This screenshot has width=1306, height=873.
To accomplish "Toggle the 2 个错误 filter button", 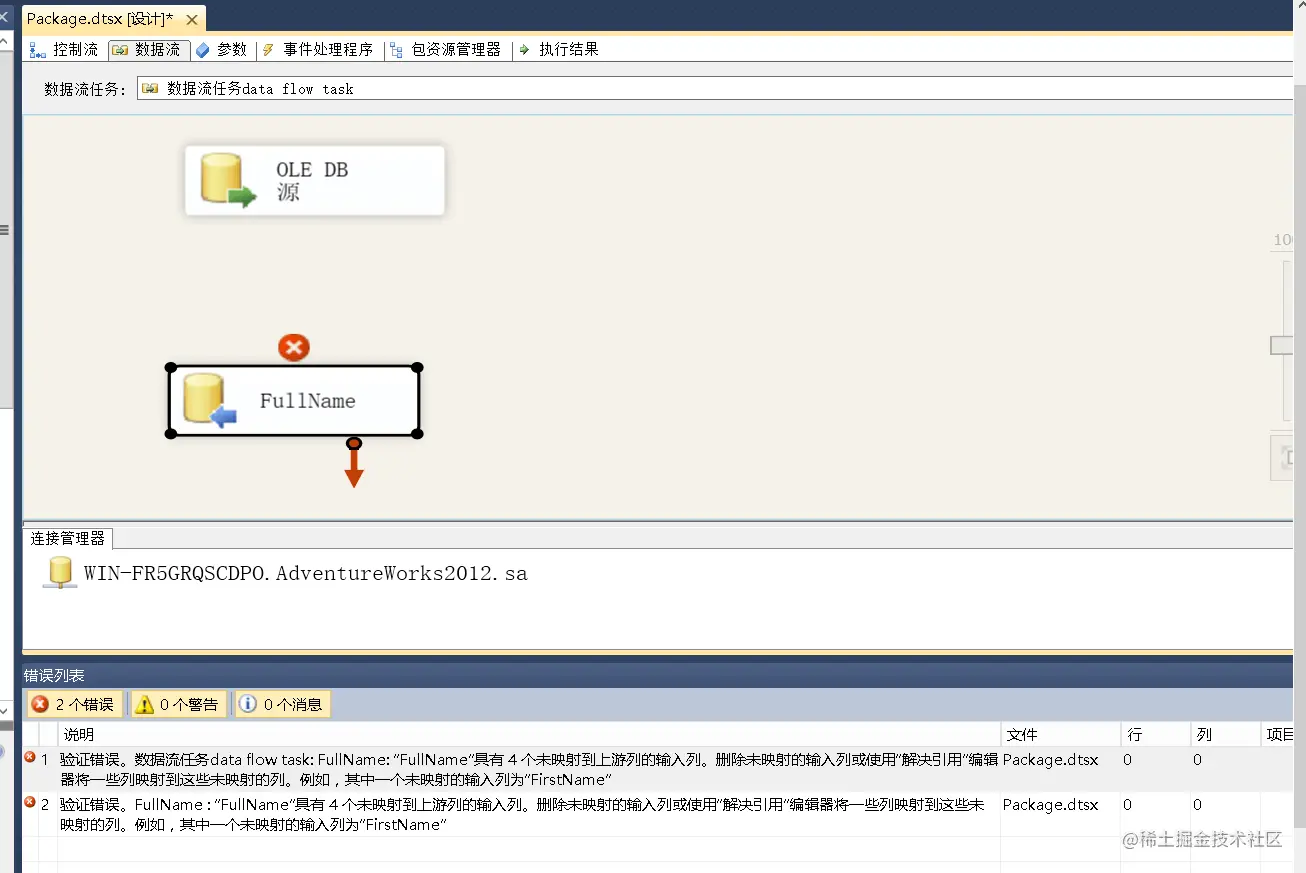I will click(x=75, y=704).
